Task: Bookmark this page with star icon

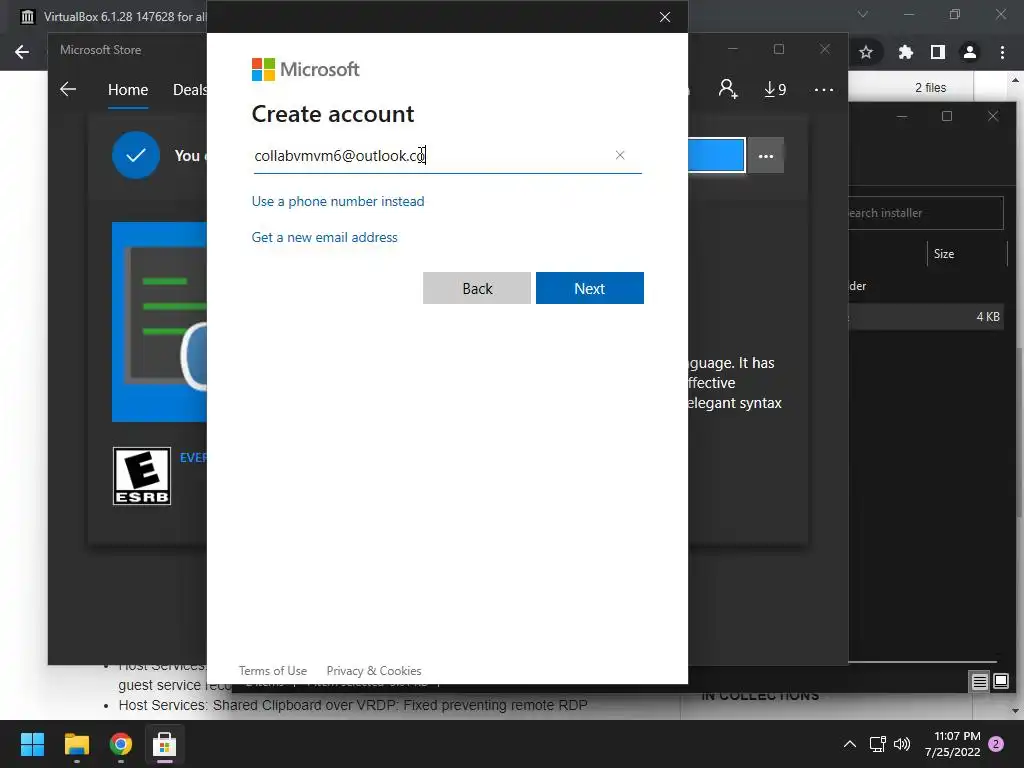Action: [x=866, y=52]
